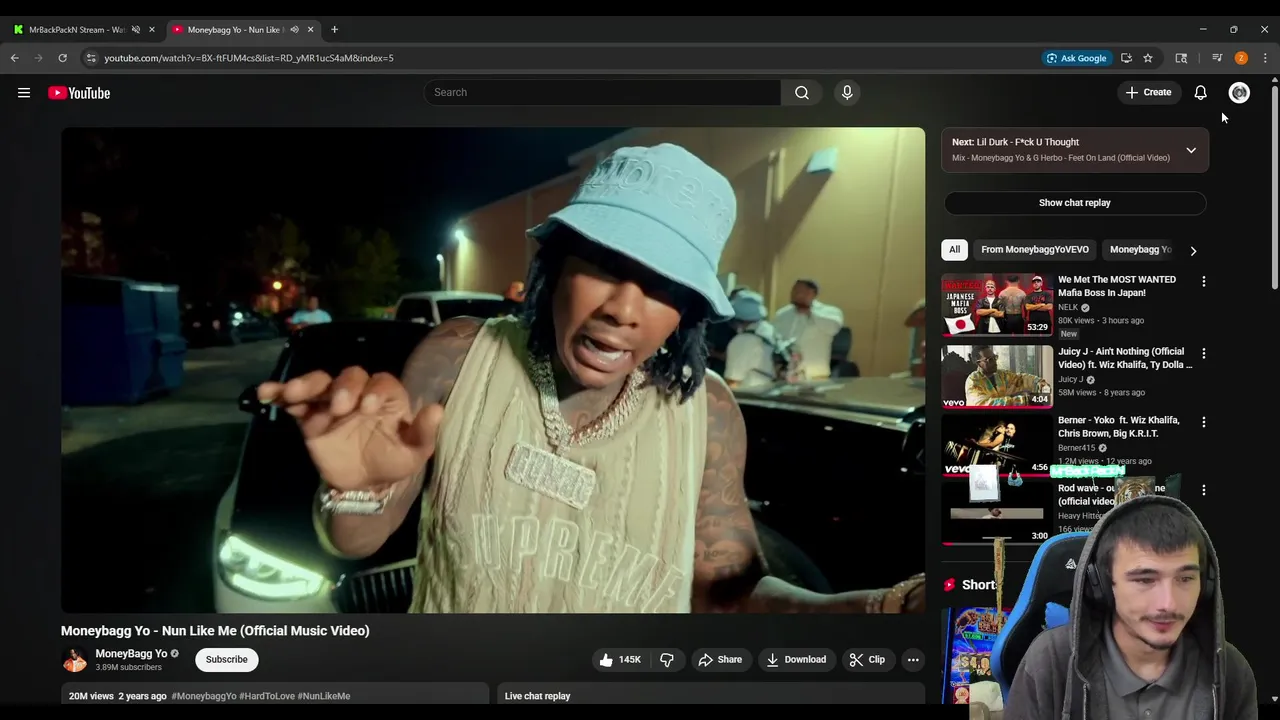Open the YouTube account avatar menu
The image size is (1280, 720).
(x=1239, y=93)
